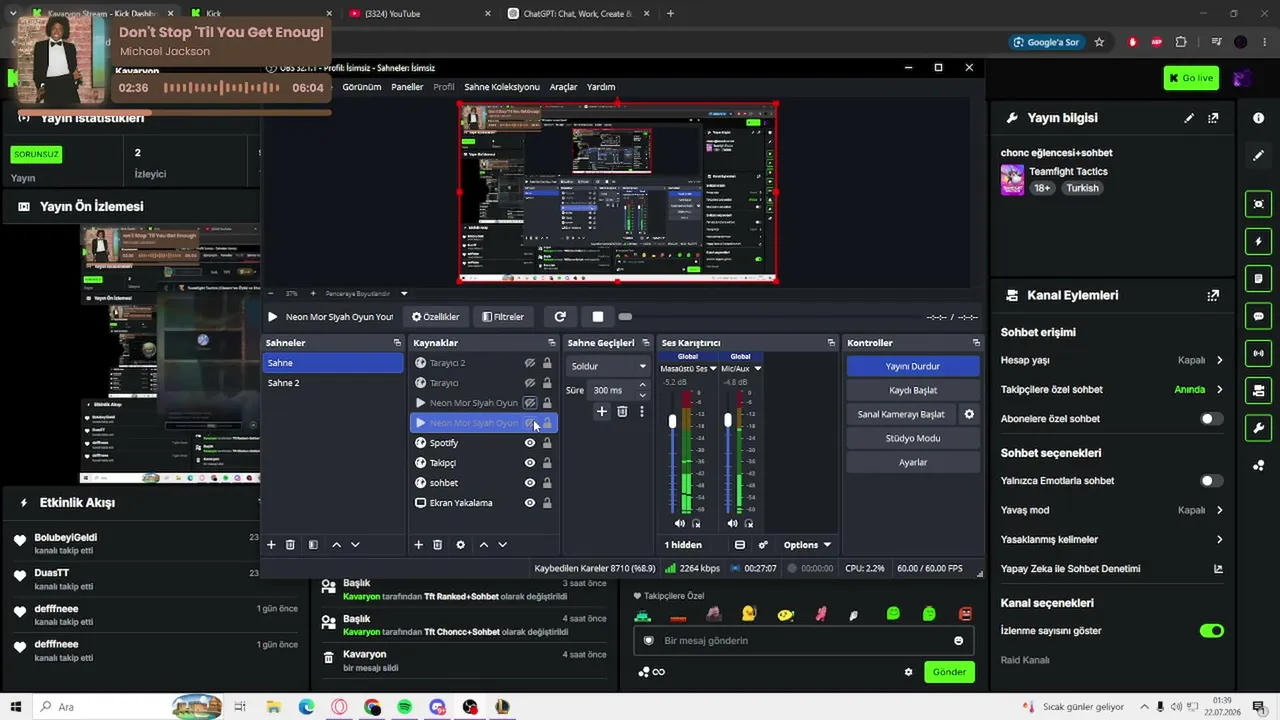
Task: Click the media seek slider handle
Action: [x=625, y=317]
